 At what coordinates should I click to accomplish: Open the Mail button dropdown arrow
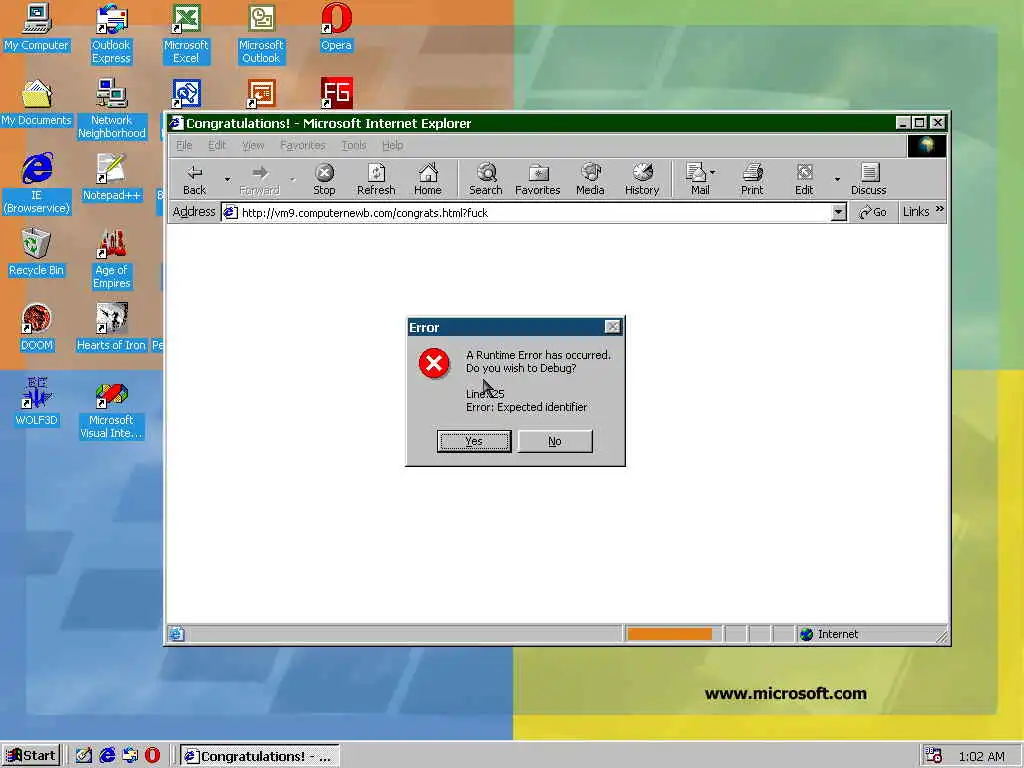pyautogui.click(x=712, y=172)
